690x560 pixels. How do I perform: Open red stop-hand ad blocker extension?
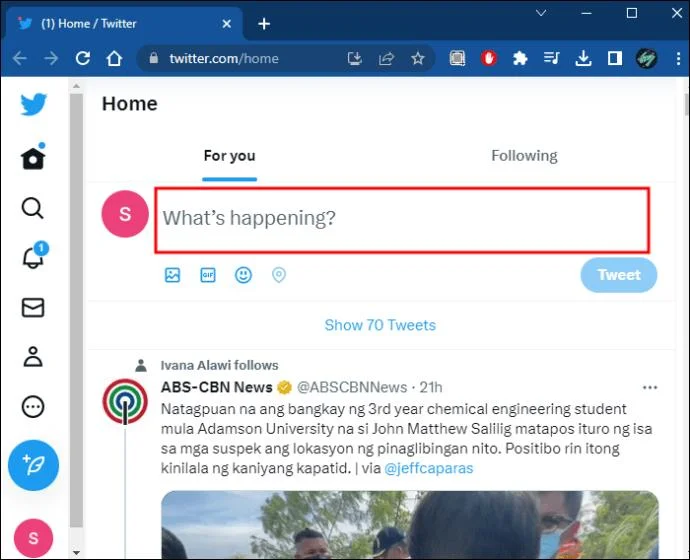click(x=488, y=58)
